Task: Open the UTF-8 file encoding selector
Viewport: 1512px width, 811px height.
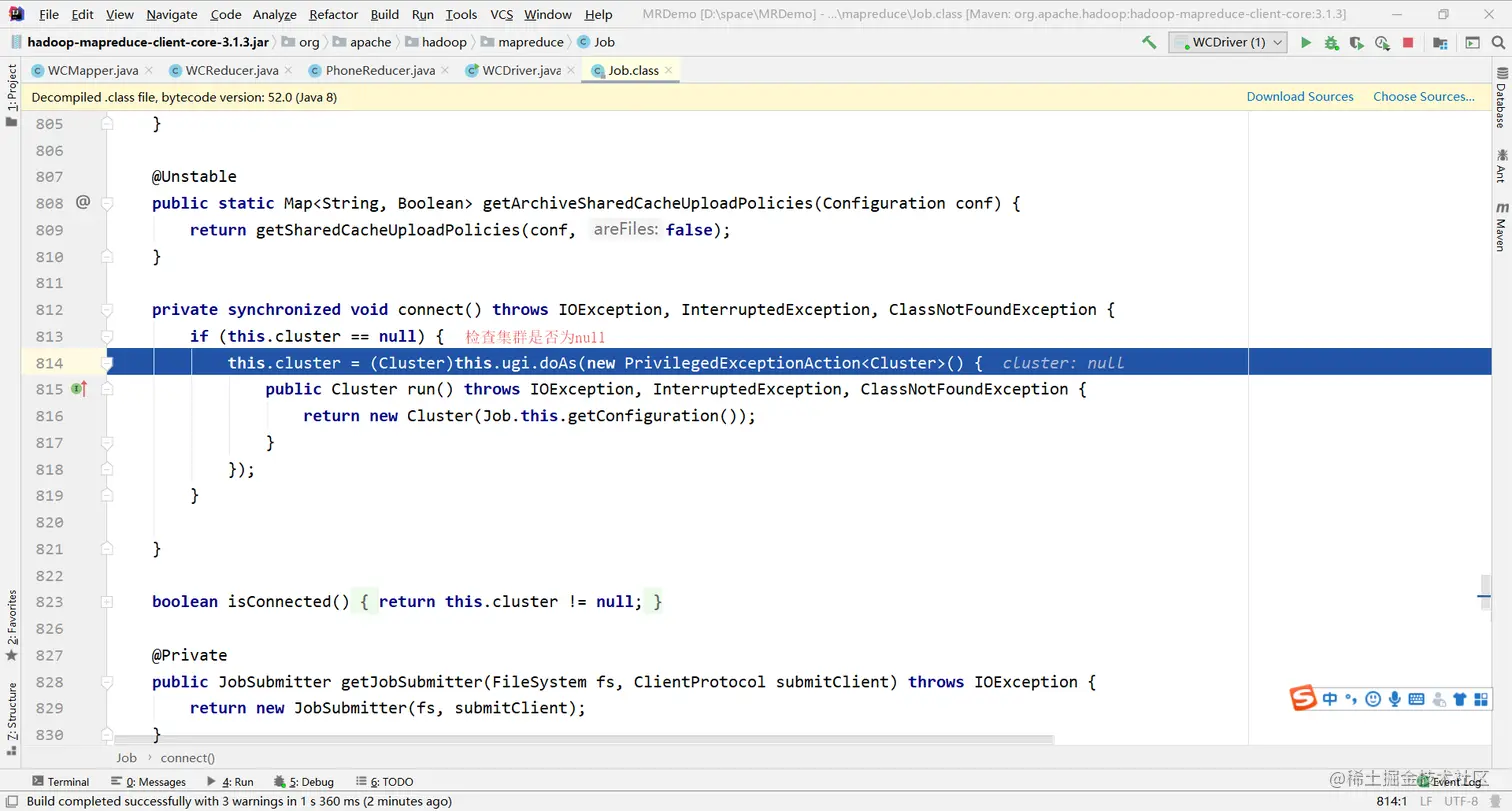Action: (x=1460, y=801)
